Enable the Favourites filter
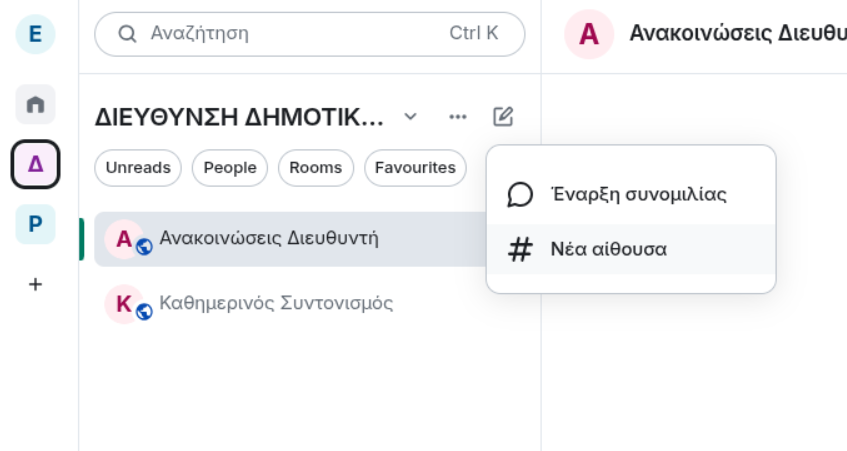This screenshot has width=847, height=451. 415,168
